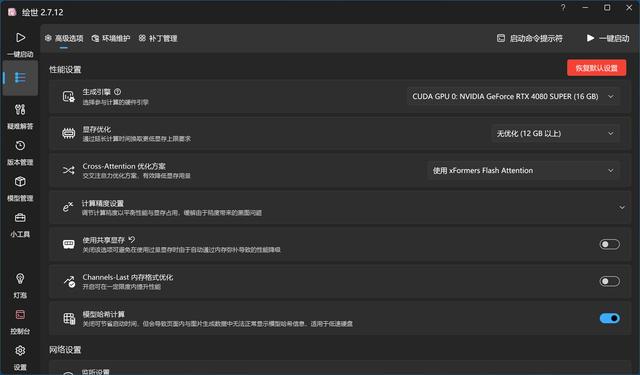Viewport: 640px width, 375px height.
Task: Toggle 使用共享显存 switch
Action: coord(609,244)
